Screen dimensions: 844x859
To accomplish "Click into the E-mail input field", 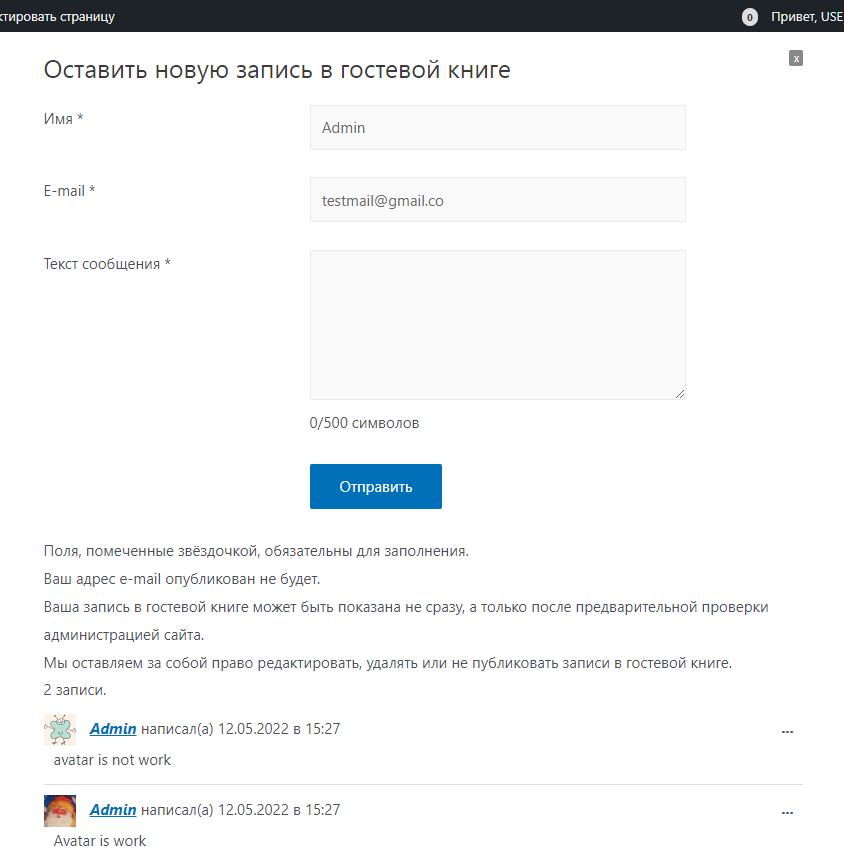I will pyautogui.click(x=497, y=200).
